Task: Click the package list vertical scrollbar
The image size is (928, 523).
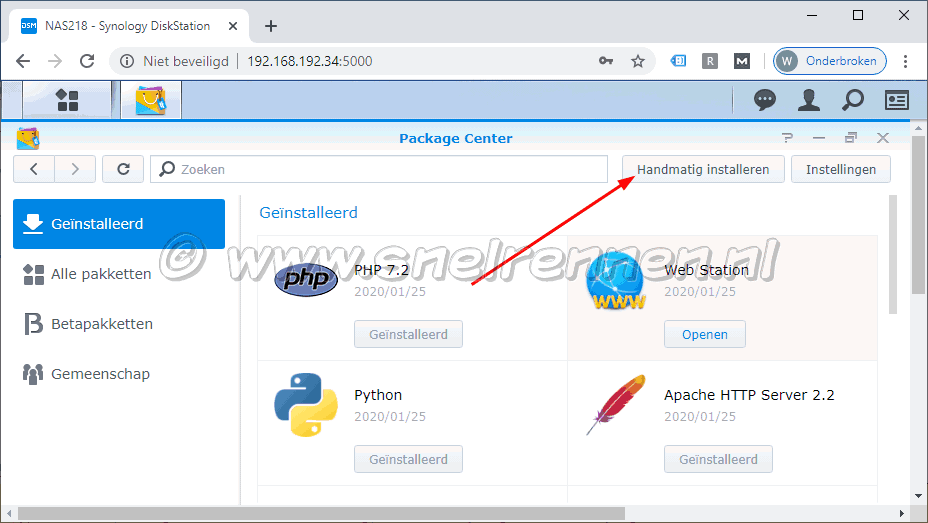Action: click(x=892, y=254)
